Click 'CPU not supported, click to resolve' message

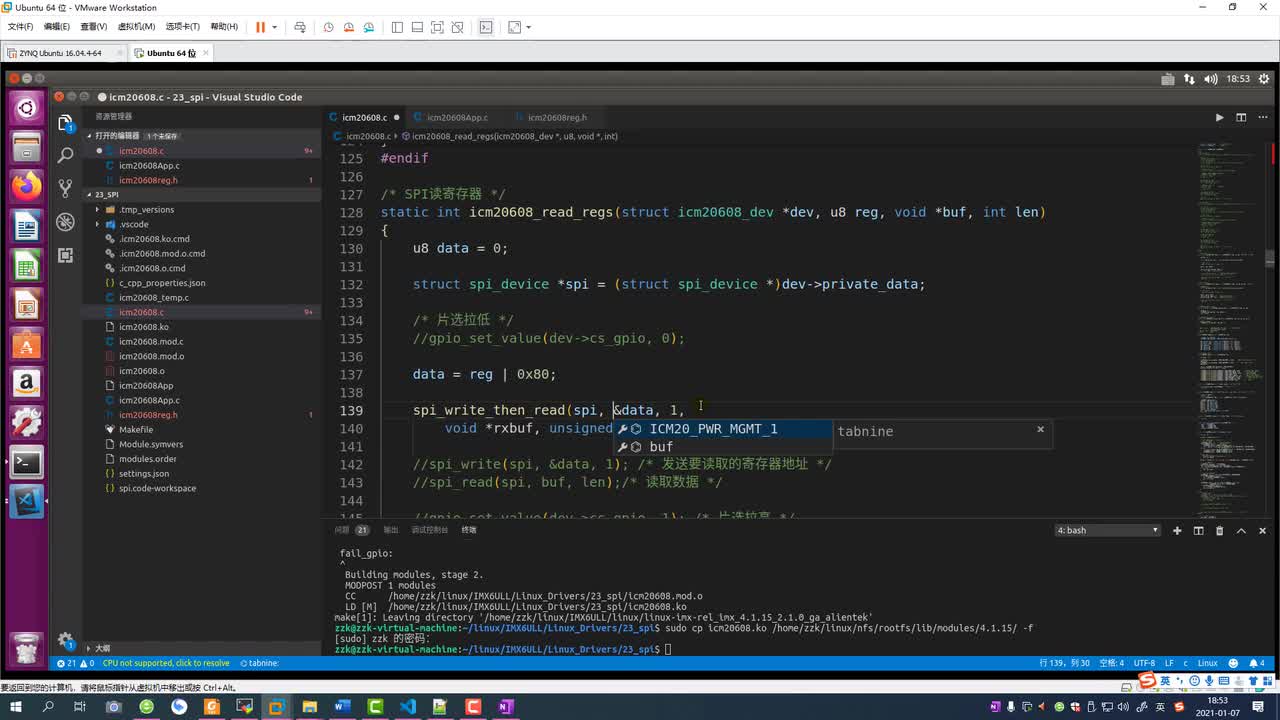click(x=166, y=663)
